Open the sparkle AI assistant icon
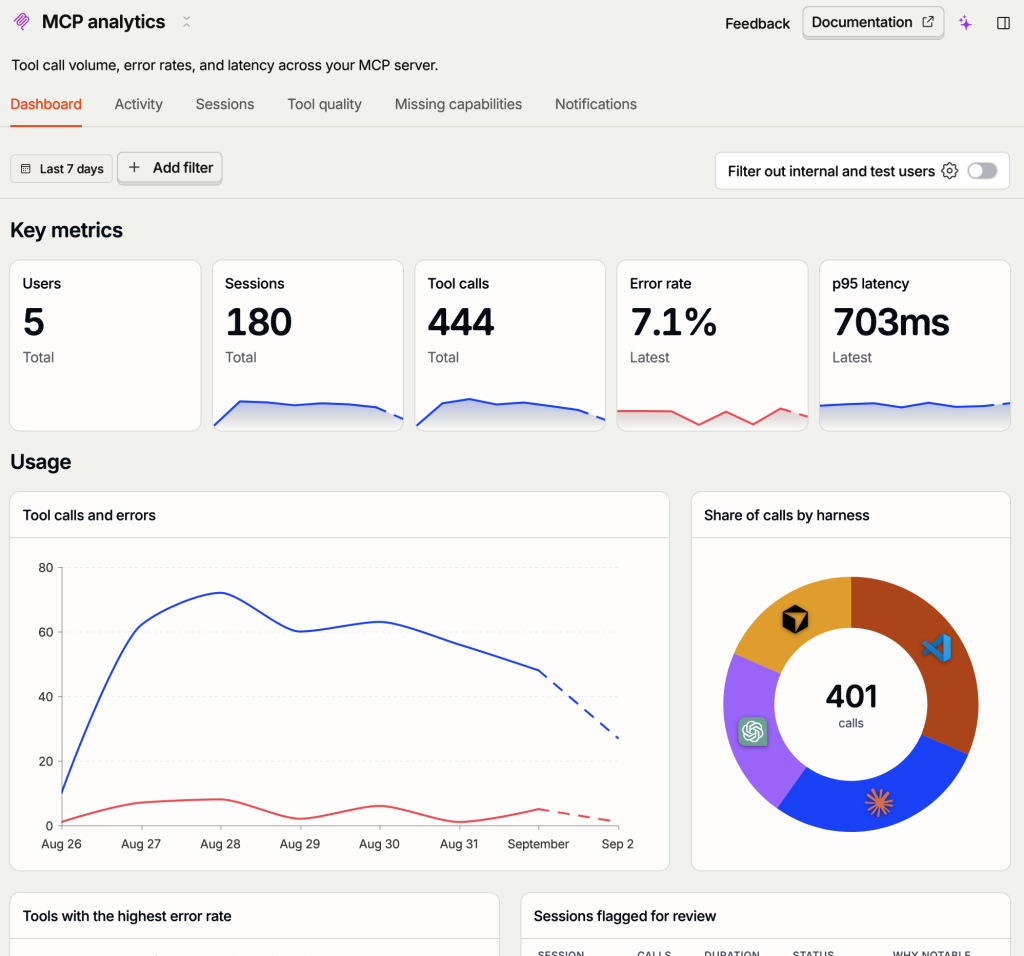The width and height of the screenshot is (1024, 956). click(x=965, y=23)
